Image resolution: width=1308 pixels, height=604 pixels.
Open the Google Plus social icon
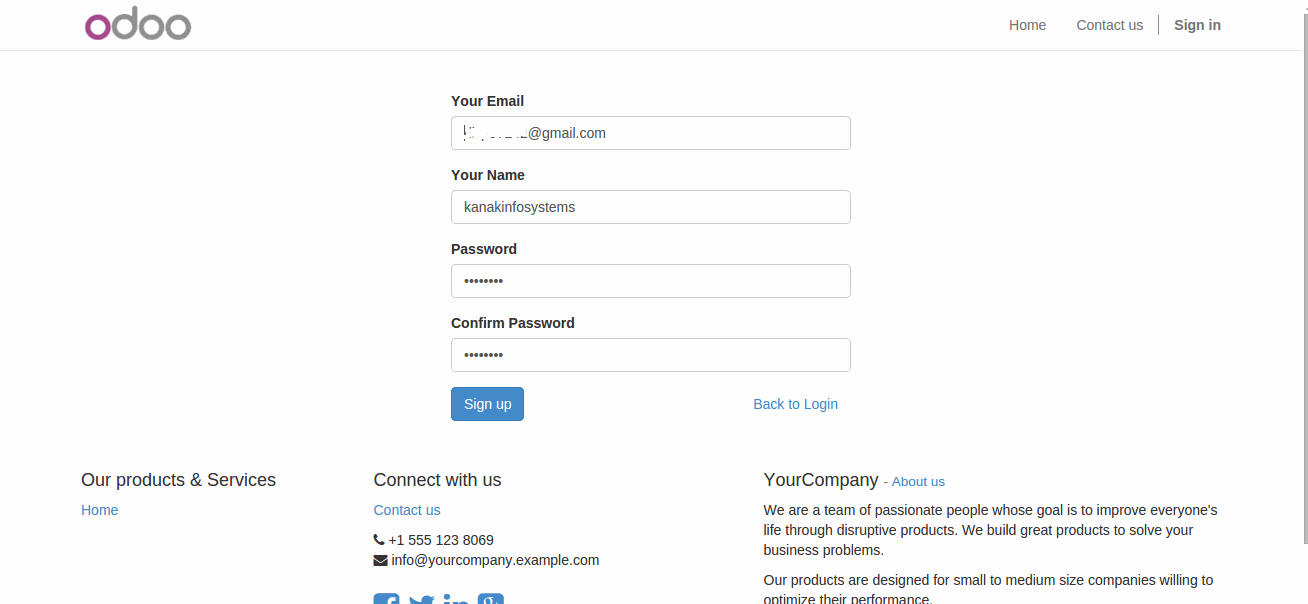coord(491,599)
